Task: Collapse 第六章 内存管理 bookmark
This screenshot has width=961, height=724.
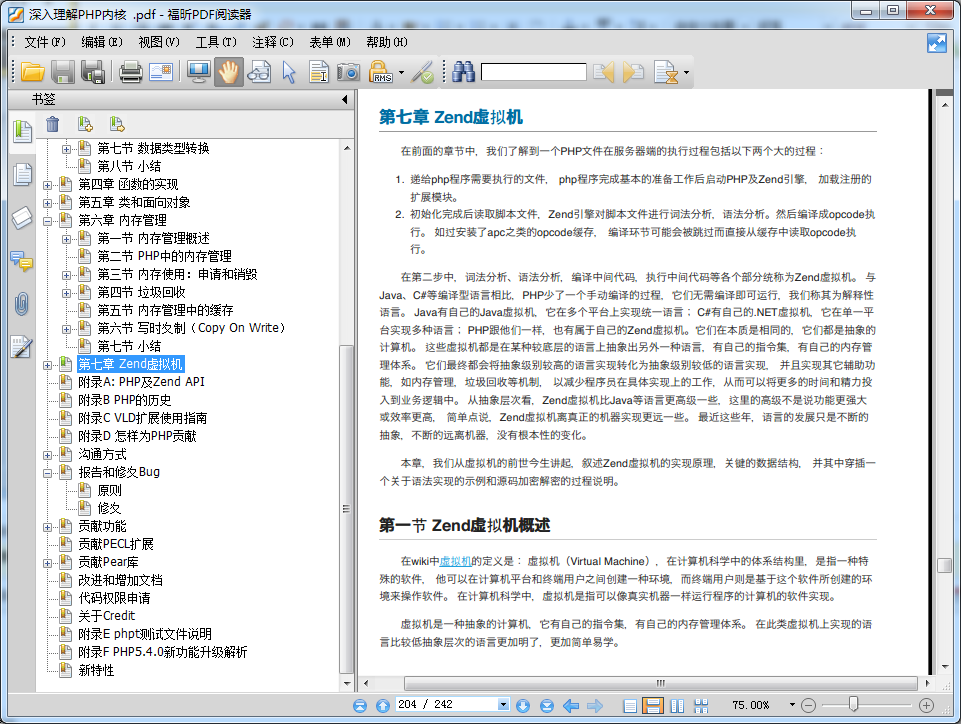Action: click(x=47, y=221)
